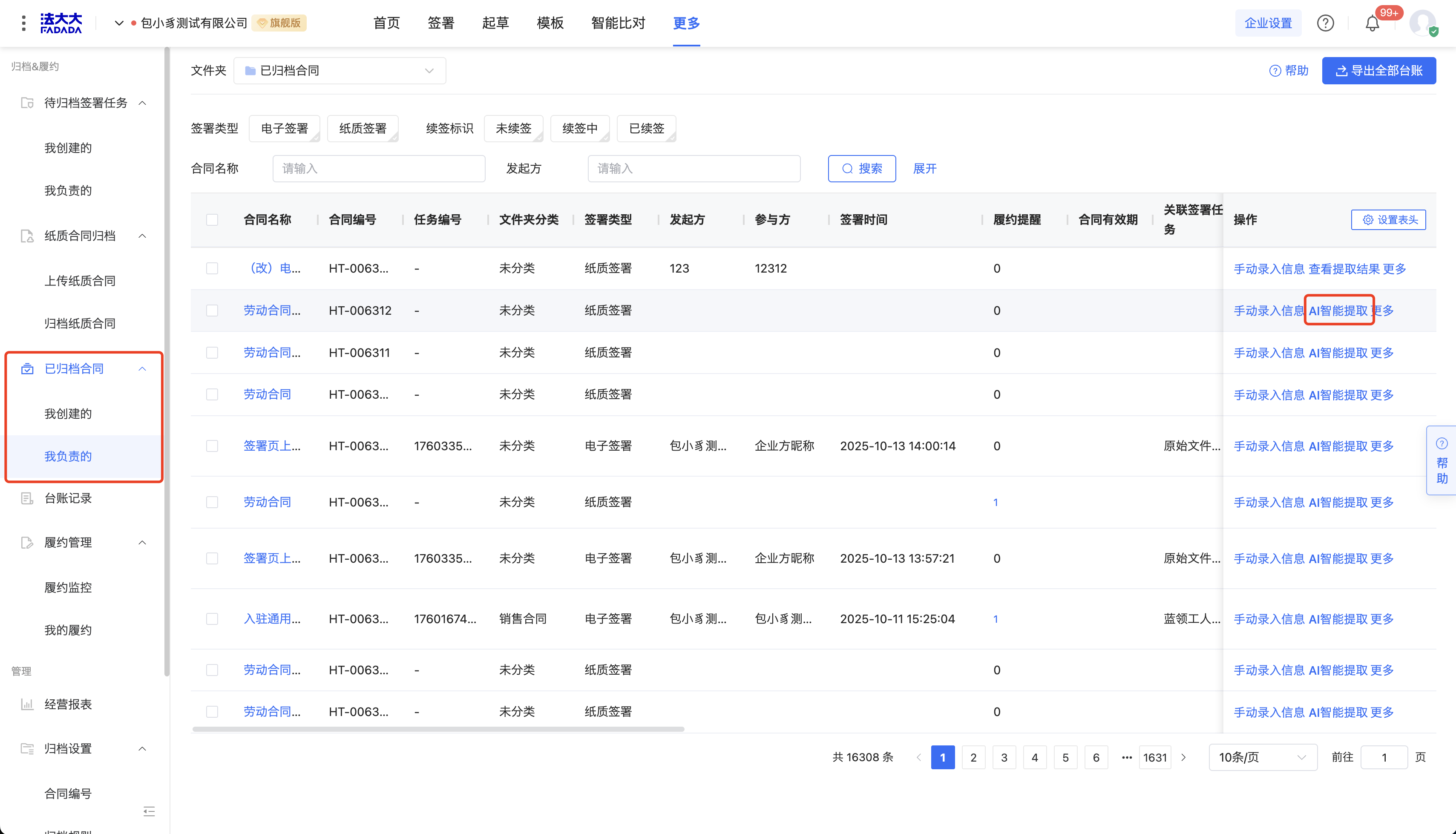Click AI智能提取 for contract HT-006312

(1338, 311)
